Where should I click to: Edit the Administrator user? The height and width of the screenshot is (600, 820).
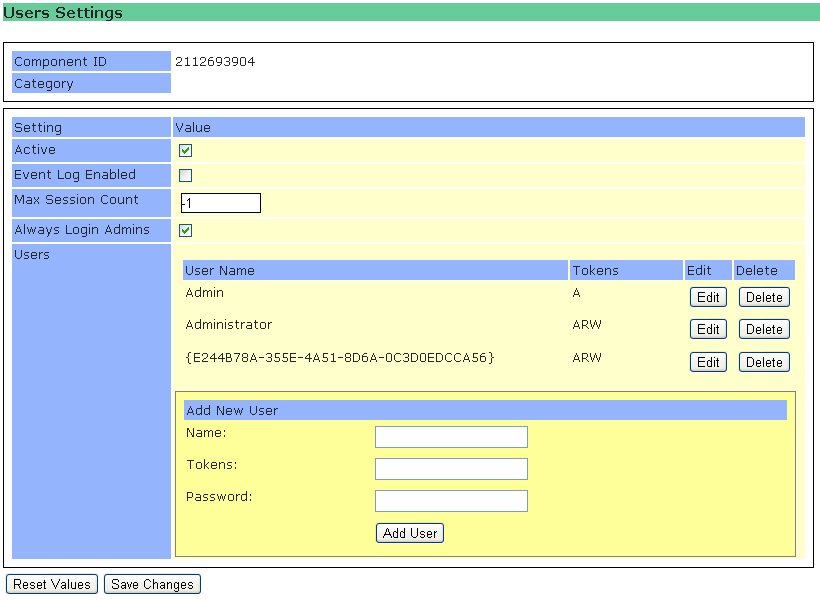[708, 330]
